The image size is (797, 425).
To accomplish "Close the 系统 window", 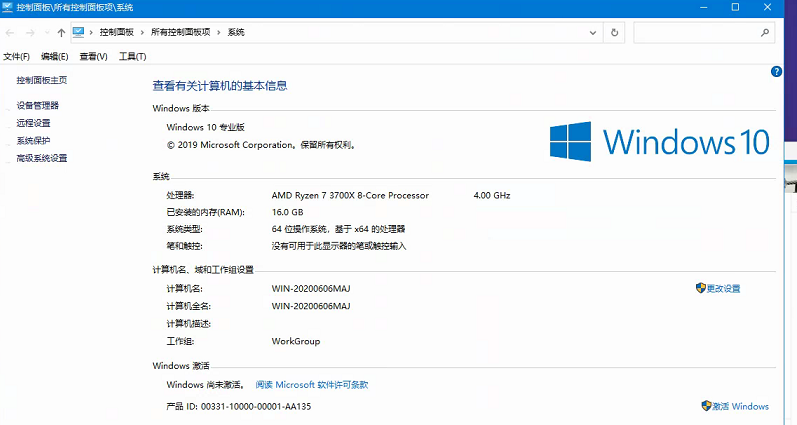I will coord(768,8).
